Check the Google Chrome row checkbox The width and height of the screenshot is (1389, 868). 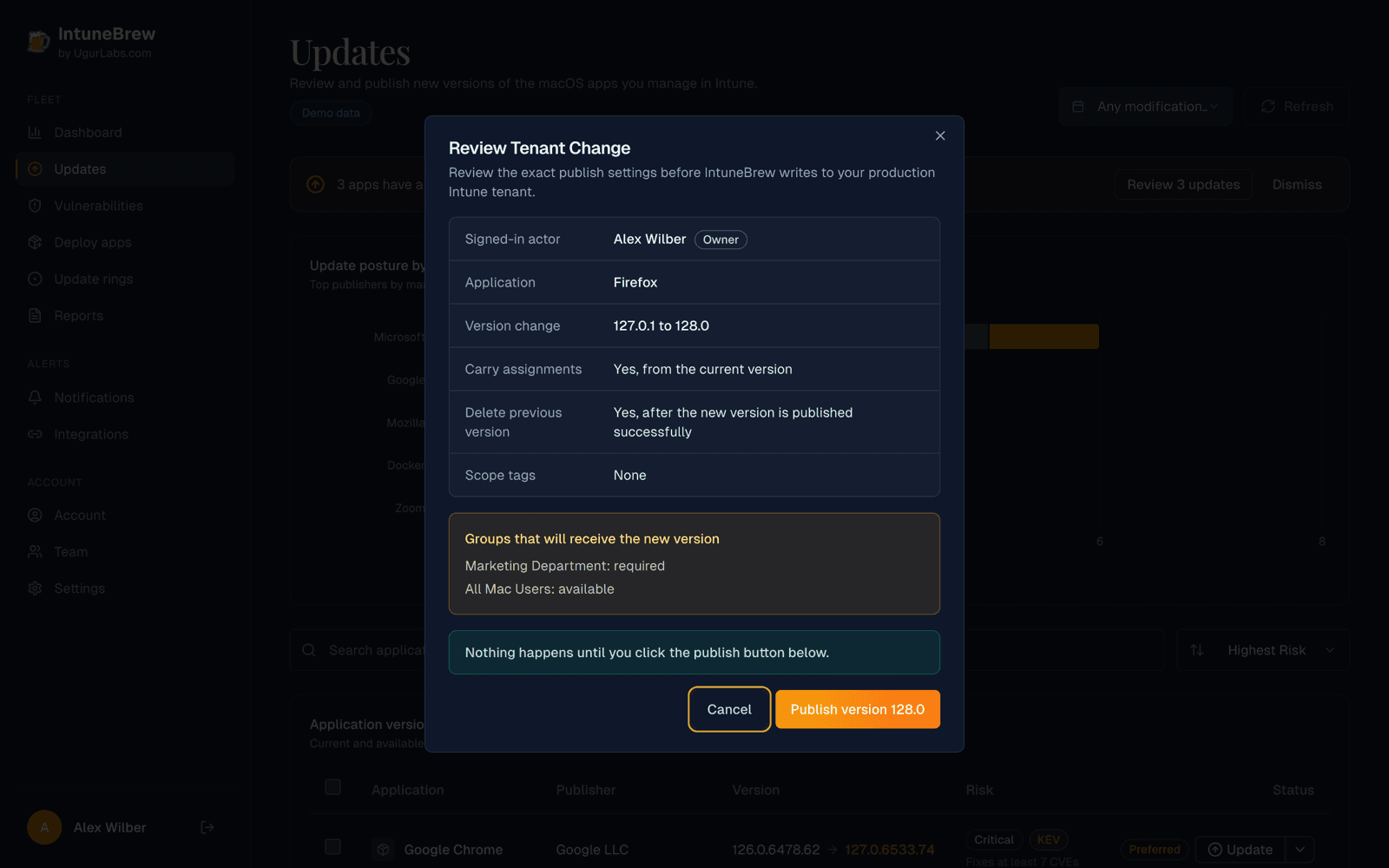332,846
